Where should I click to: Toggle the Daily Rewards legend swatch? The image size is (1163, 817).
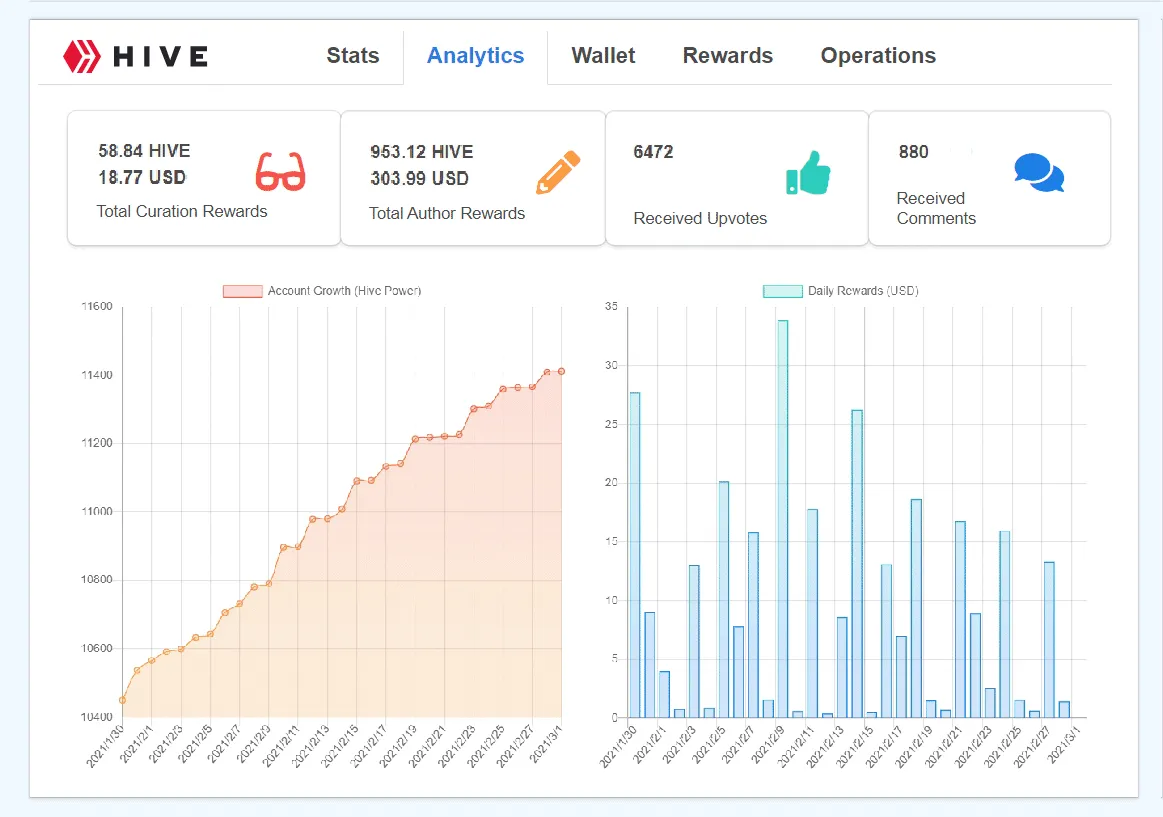tap(783, 291)
